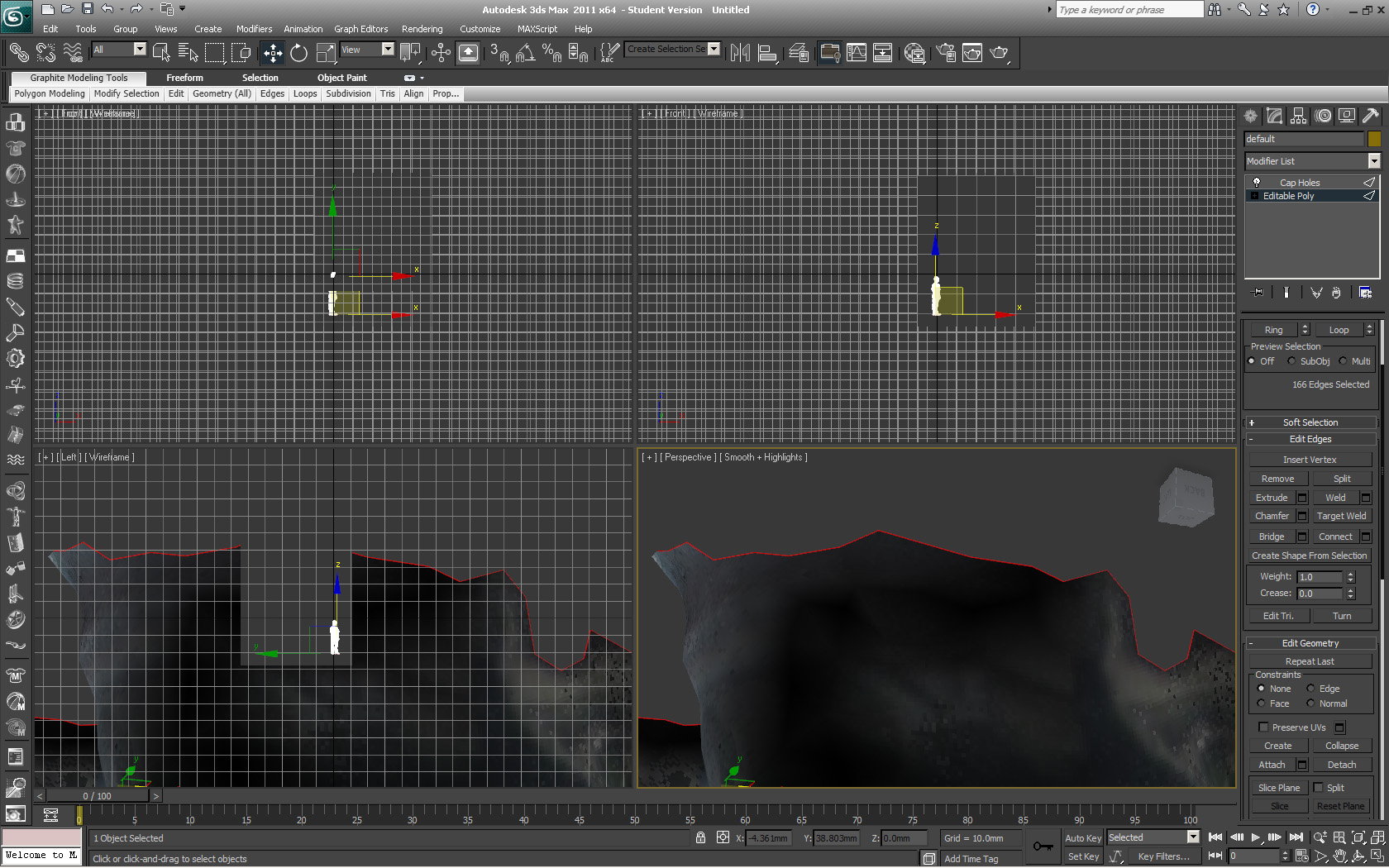1389x868 pixels.
Task: Toggle the Percent Snap icon
Action: [x=552, y=53]
